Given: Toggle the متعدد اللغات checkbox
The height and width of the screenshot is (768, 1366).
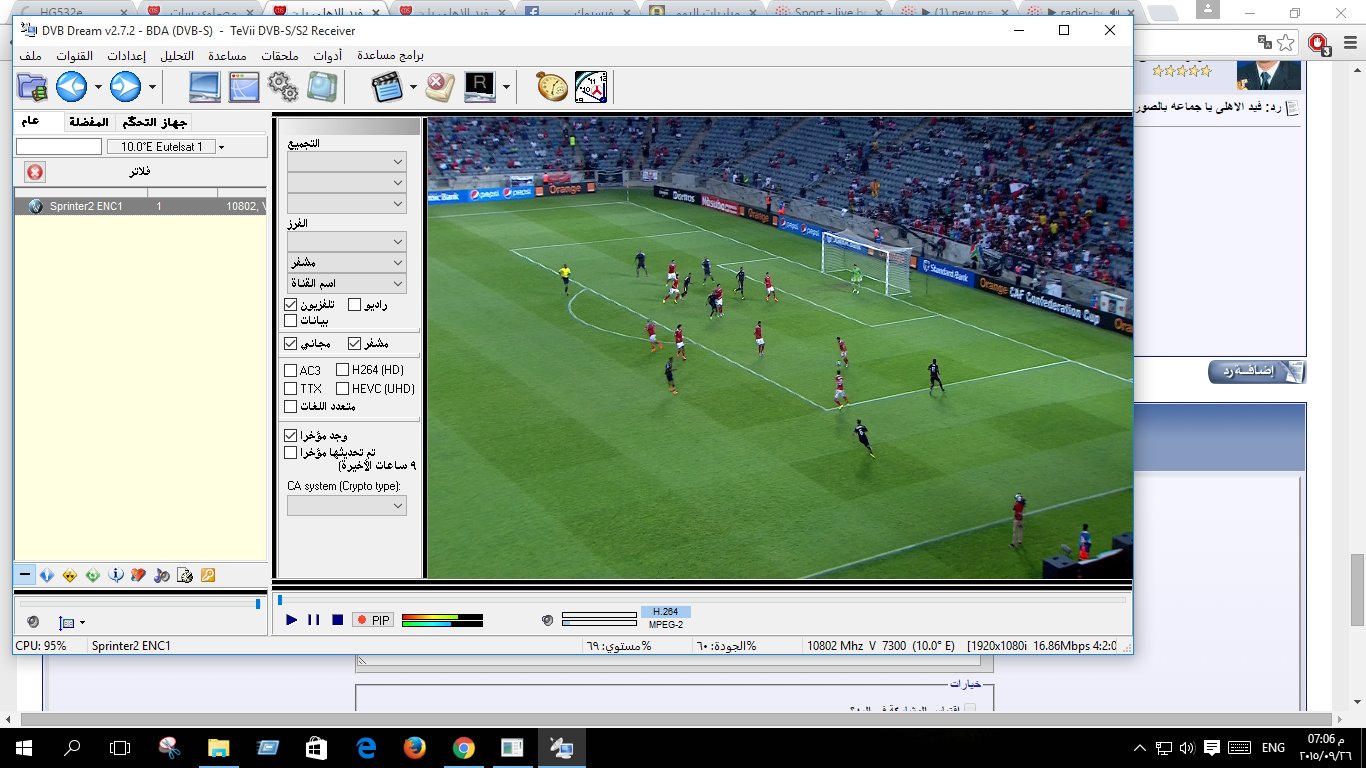Looking at the screenshot, I should 291,406.
